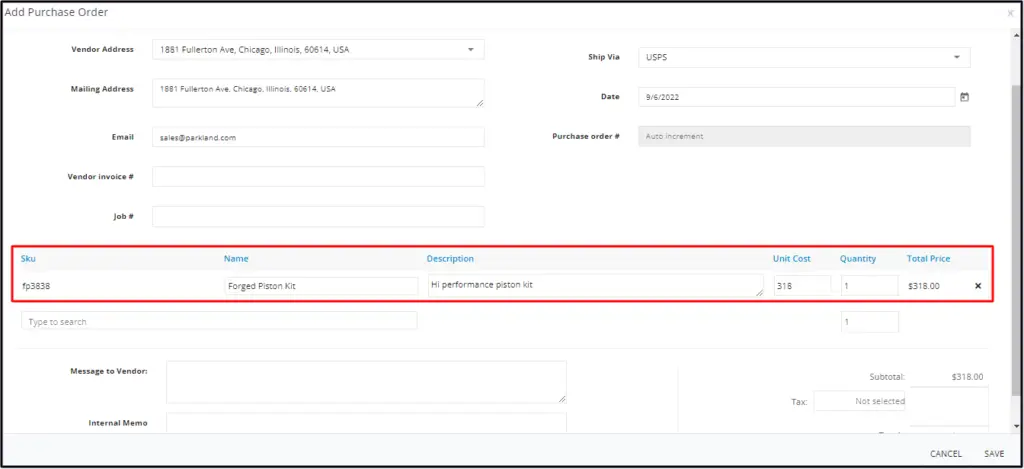
Task: Click the Email field with sales@parkland.com
Action: 318,137
